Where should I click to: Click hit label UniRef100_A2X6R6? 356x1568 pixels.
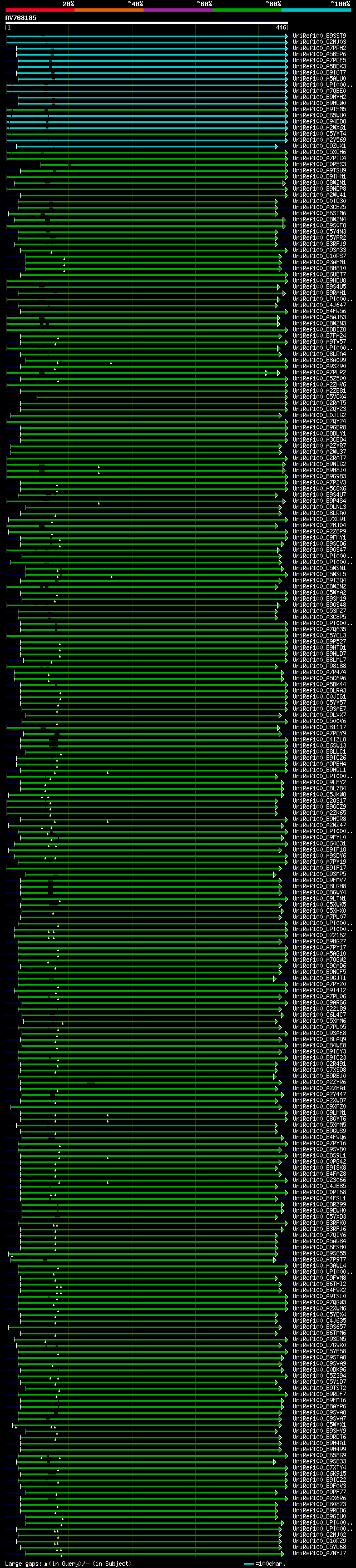pos(319,1497)
